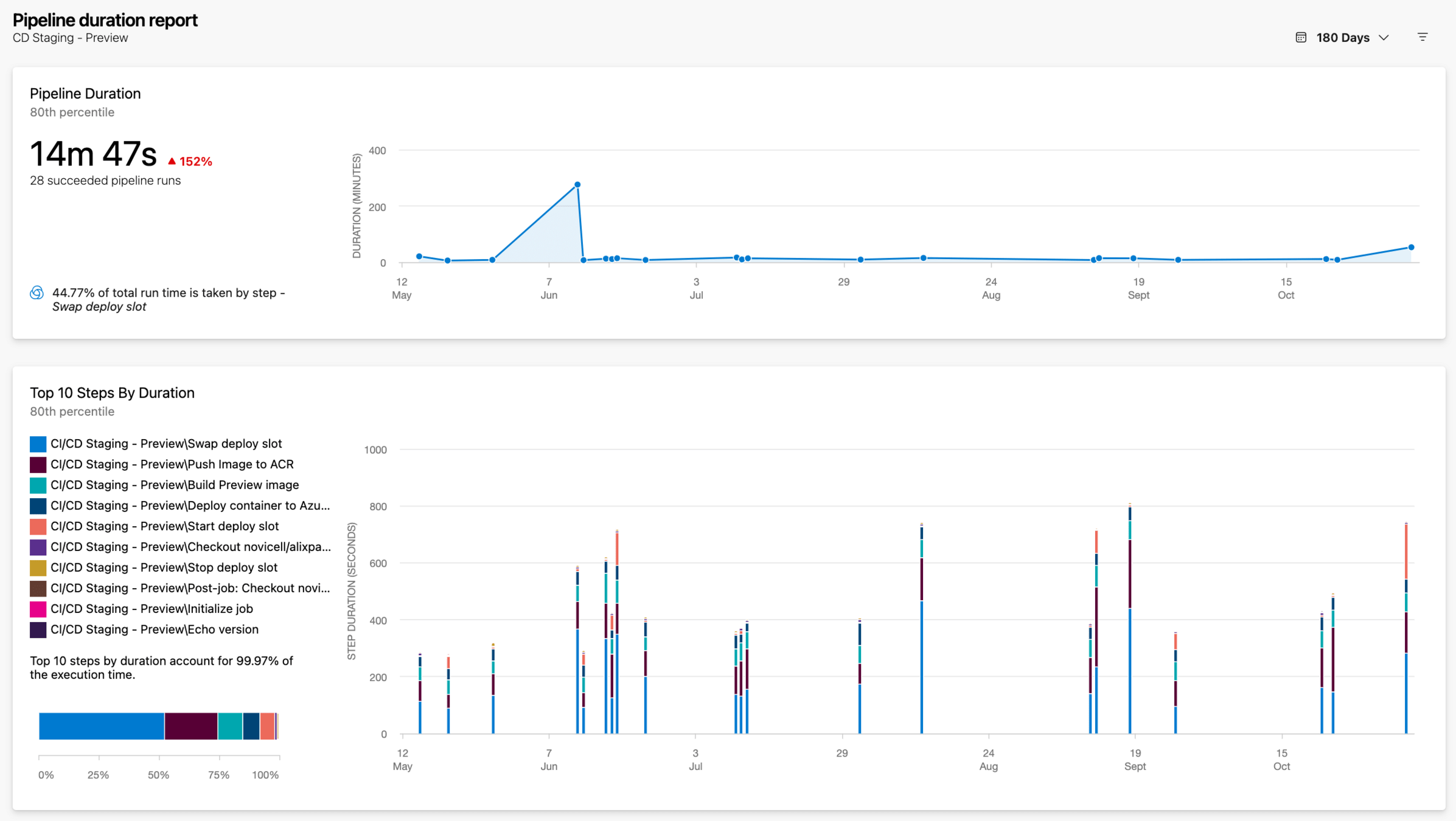Screen dimensions: 1456x821
Task: Click the Deploy container to Azu... legend swatch
Action: pyautogui.click(x=38, y=505)
